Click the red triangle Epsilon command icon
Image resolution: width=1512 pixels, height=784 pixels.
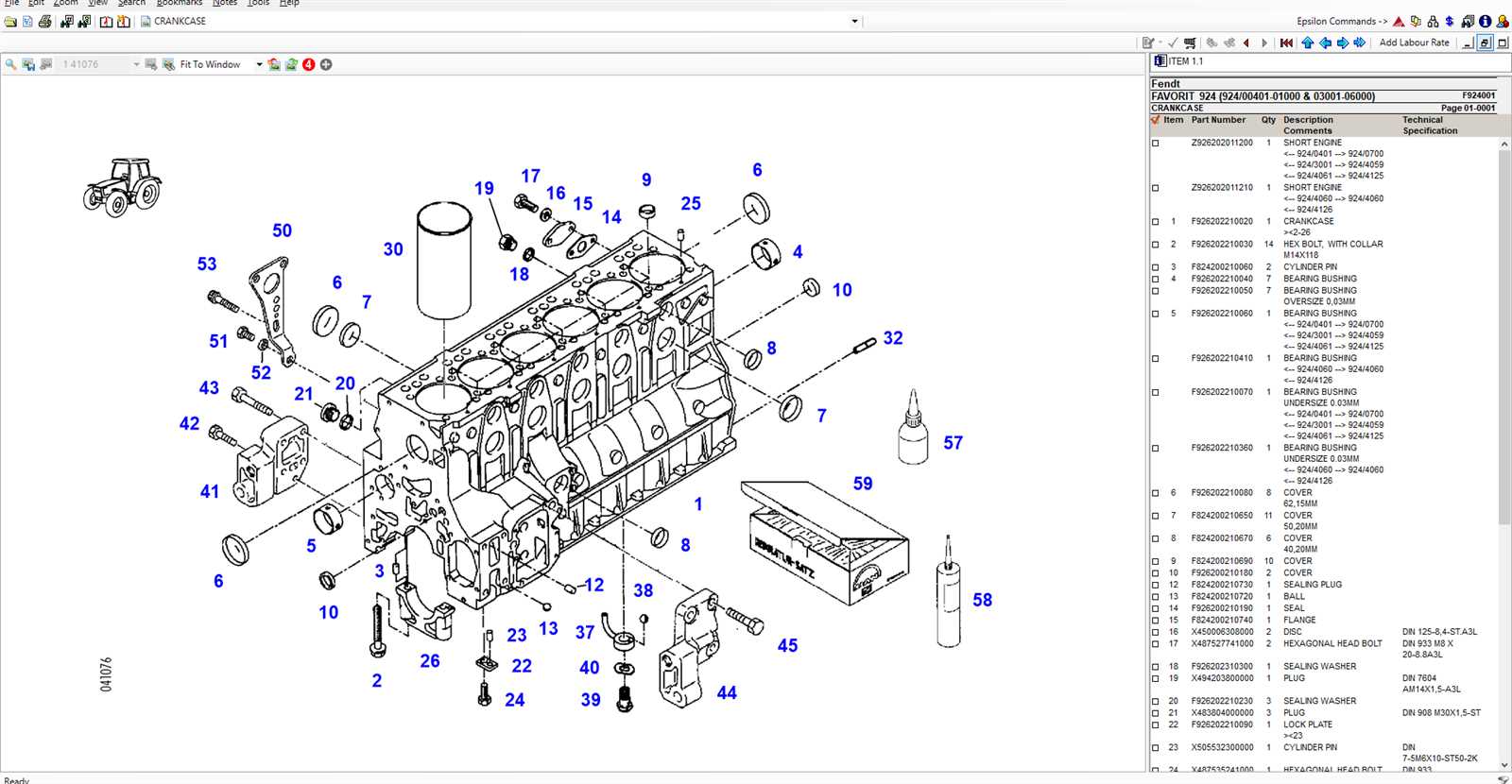click(1399, 22)
